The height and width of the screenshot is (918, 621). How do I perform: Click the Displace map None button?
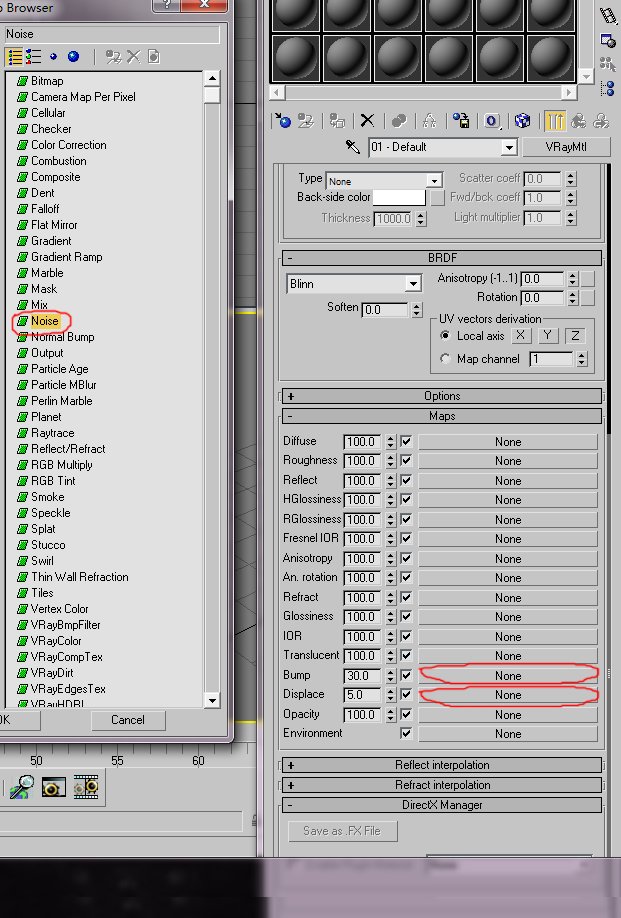(507, 695)
